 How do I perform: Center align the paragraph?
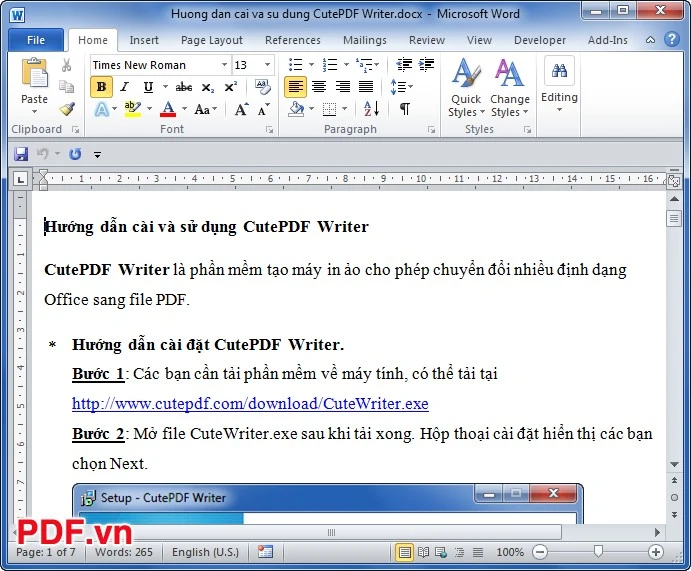[319, 86]
